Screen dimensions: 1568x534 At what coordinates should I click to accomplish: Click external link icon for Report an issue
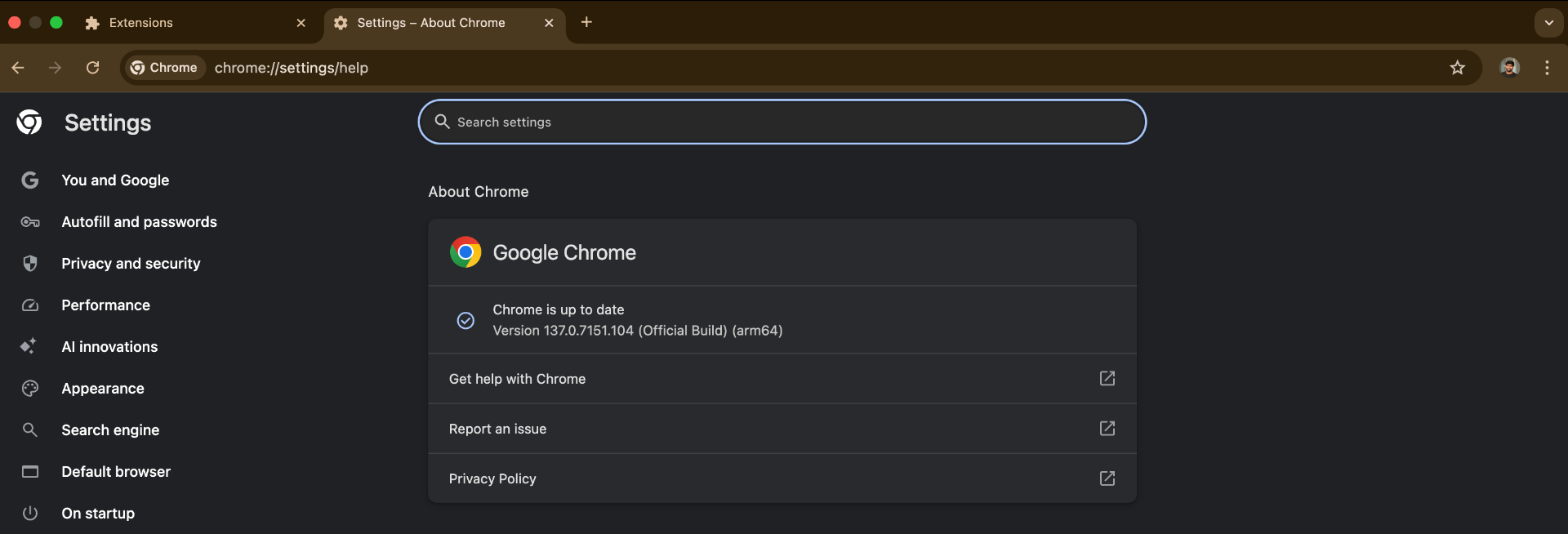click(1107, 428)
